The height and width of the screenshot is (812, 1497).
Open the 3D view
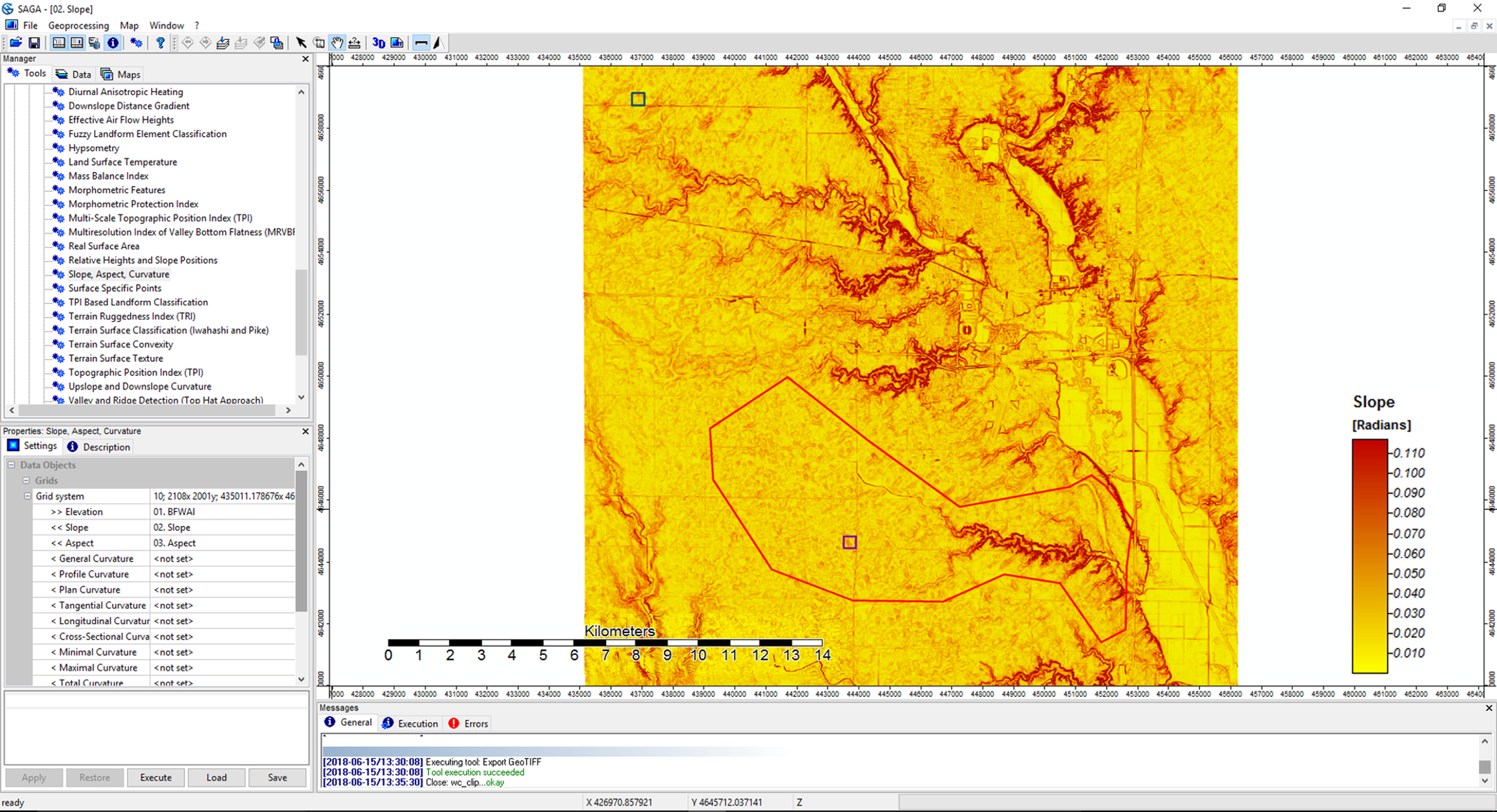tap(378, 43)
